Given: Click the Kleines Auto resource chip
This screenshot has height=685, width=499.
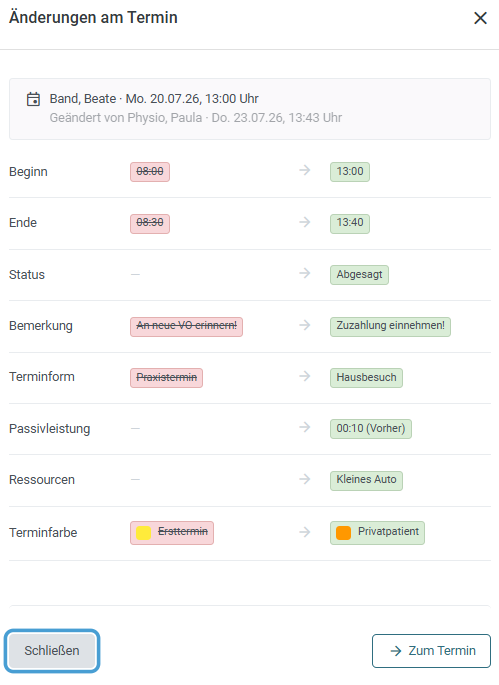Looking at the screenshot, I should pyautogui.click(x=366, y=480).
